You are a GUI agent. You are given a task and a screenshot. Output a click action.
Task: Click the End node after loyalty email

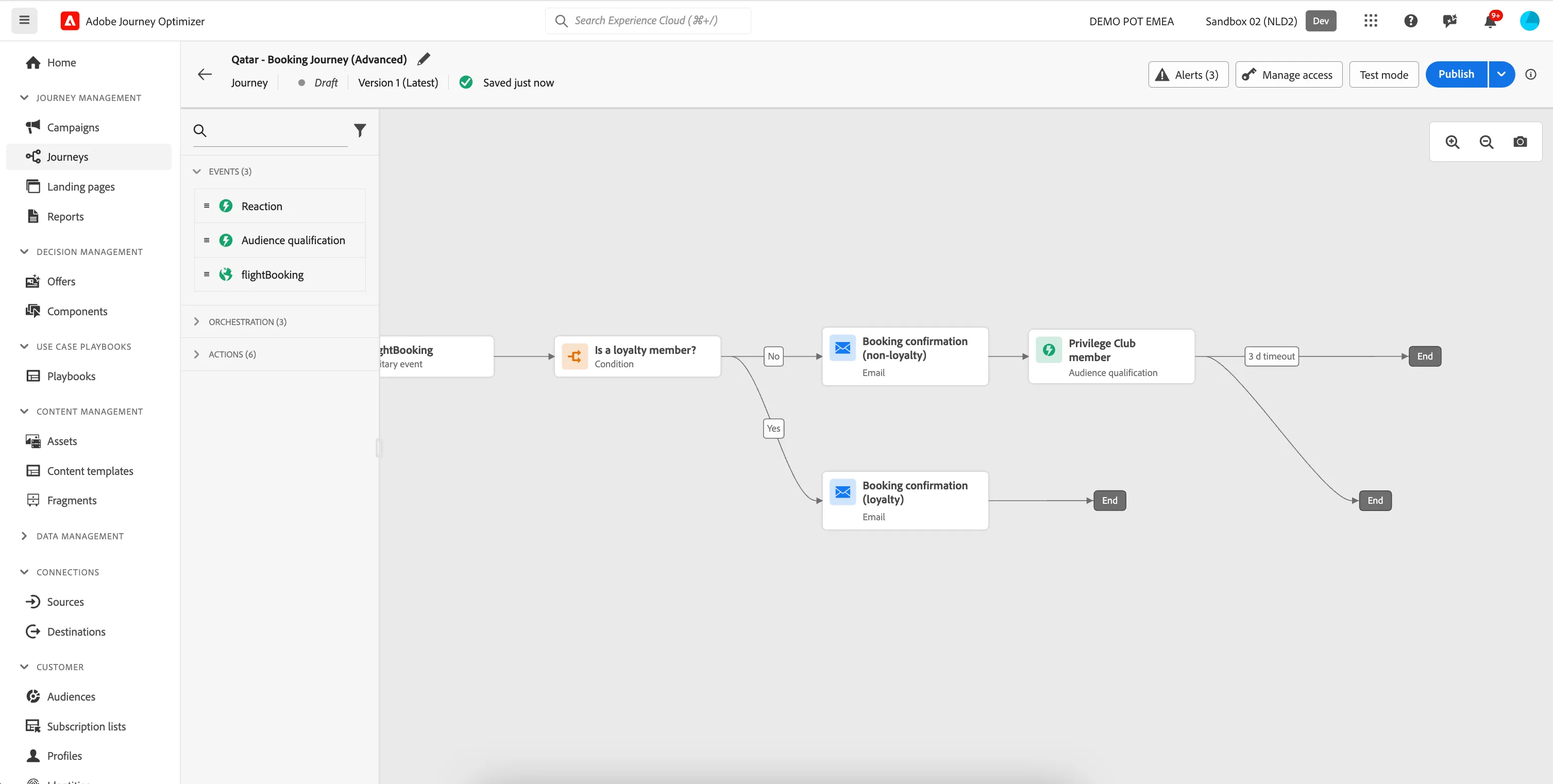1109,500
